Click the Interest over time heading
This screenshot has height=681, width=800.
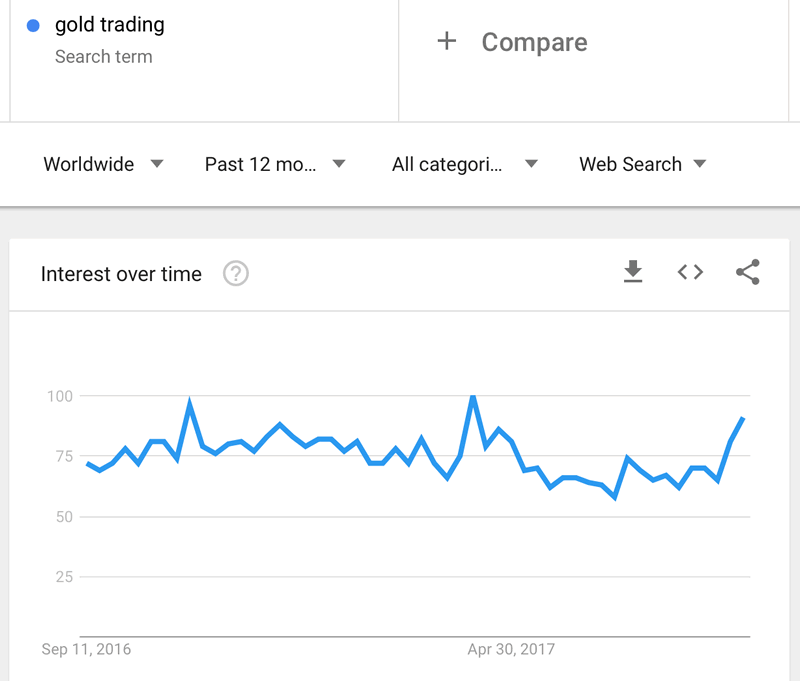[x=121, y=274]
